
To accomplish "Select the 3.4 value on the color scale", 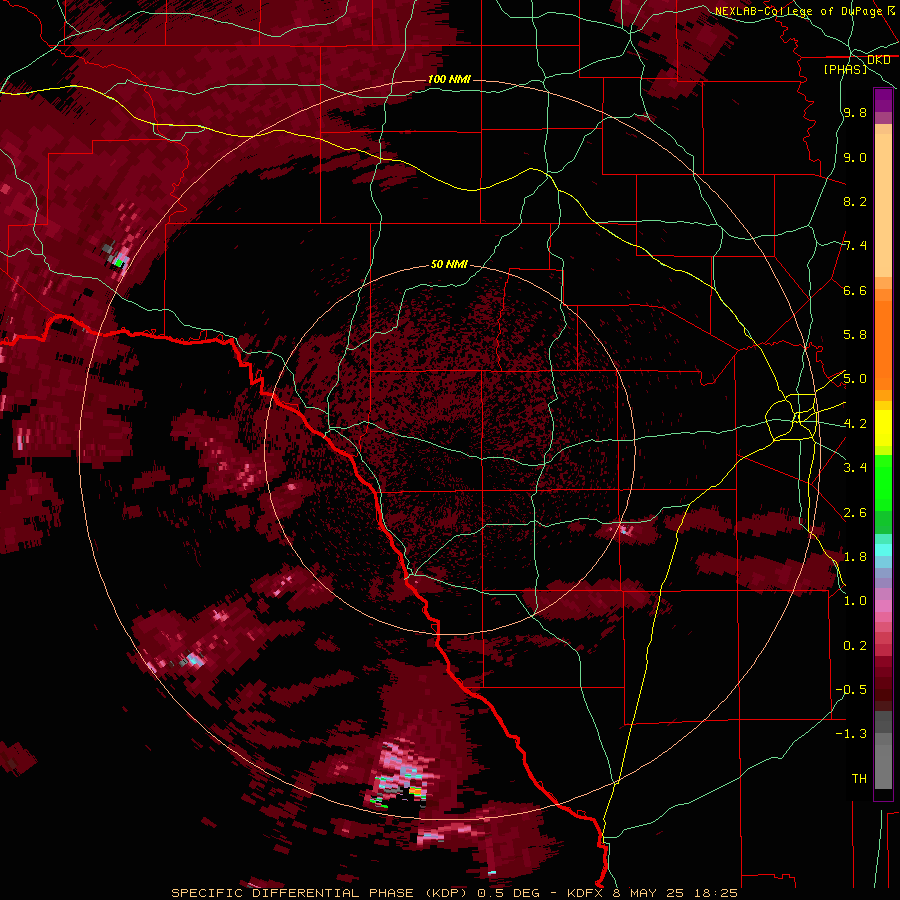I will click(x=855, y=468).
